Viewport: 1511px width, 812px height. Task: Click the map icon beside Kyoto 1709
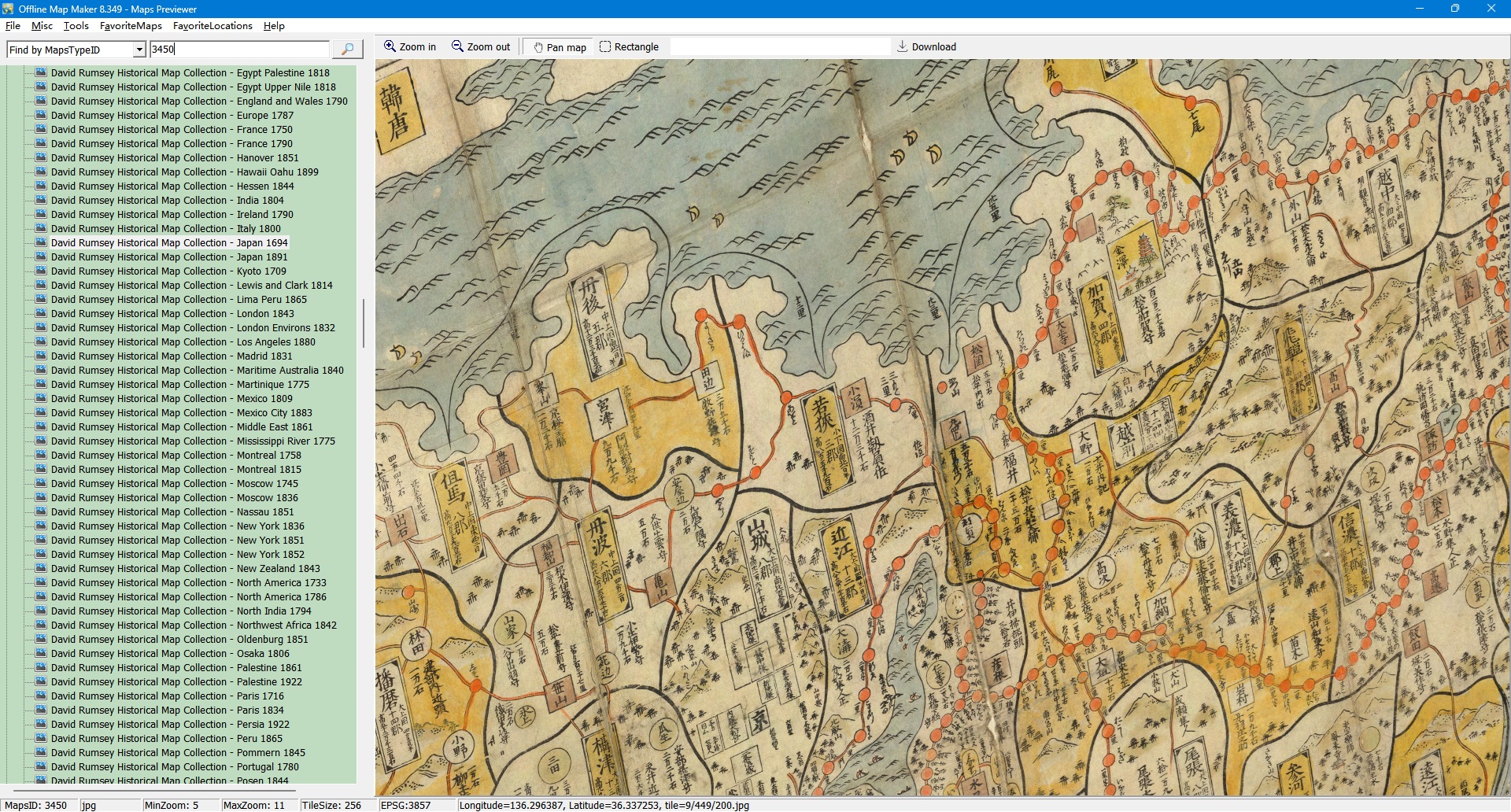click(42, 271)
